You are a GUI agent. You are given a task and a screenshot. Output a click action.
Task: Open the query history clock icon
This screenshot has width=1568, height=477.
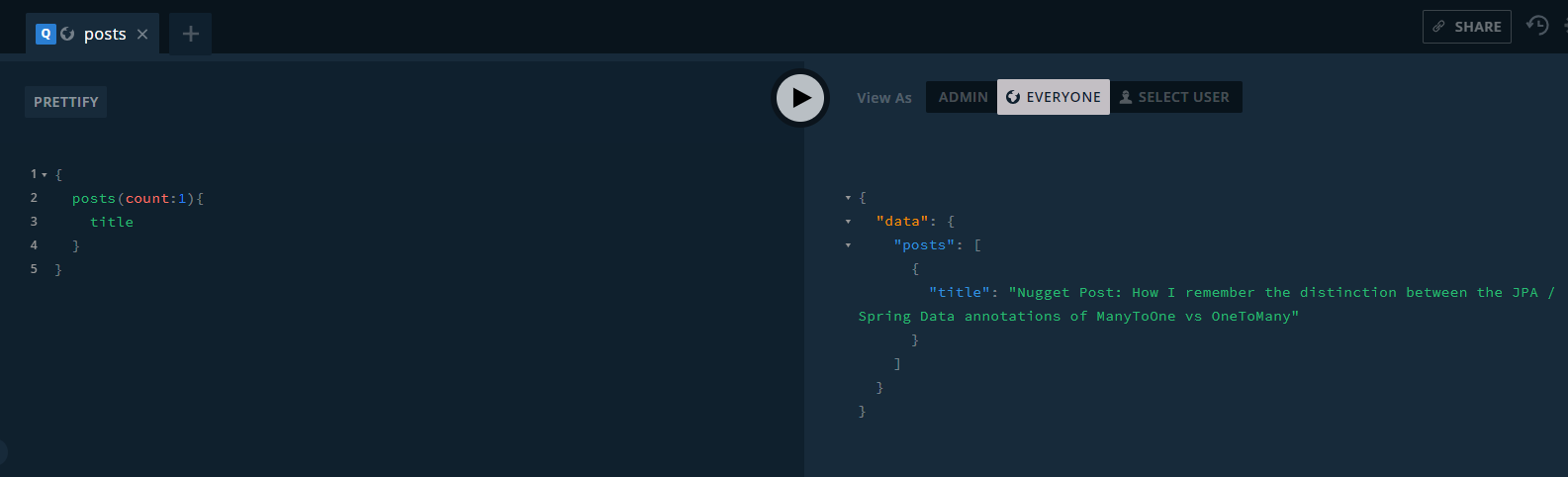pos(1537,26)
